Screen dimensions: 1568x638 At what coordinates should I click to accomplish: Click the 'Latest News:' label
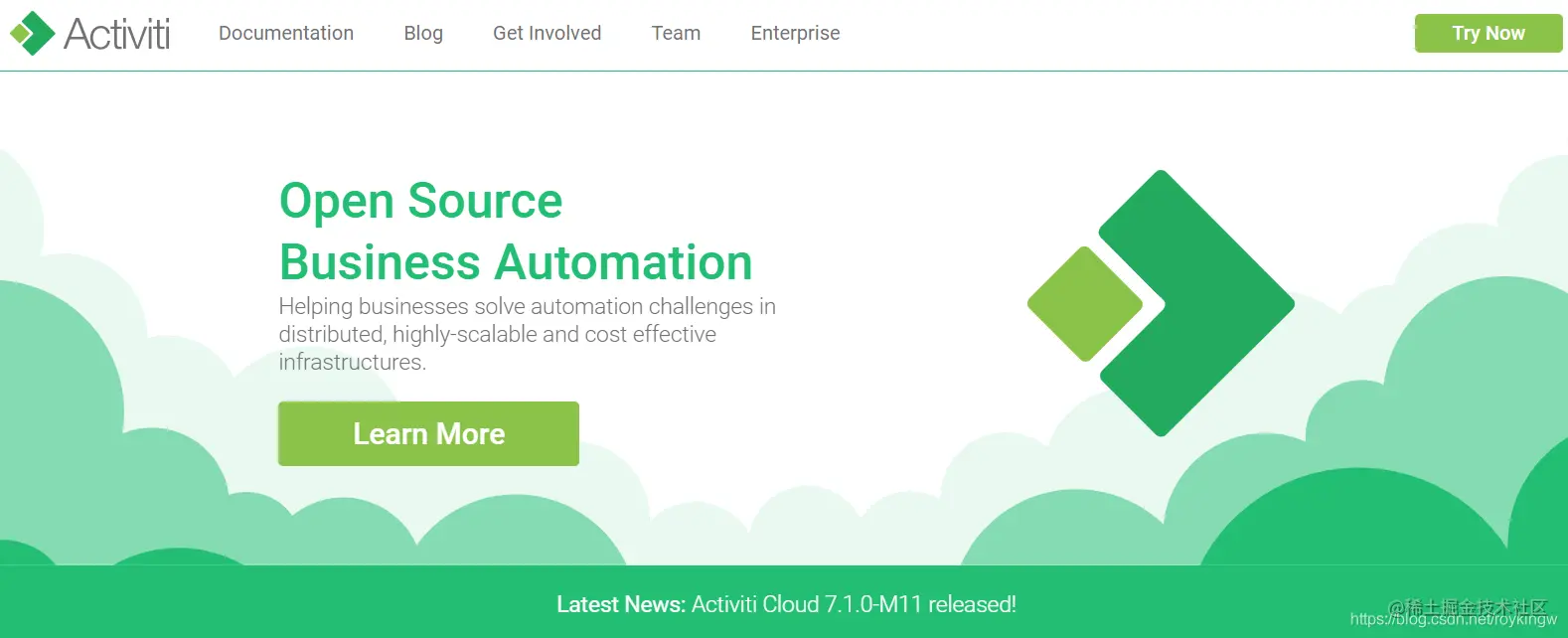[x=621, y=604]
